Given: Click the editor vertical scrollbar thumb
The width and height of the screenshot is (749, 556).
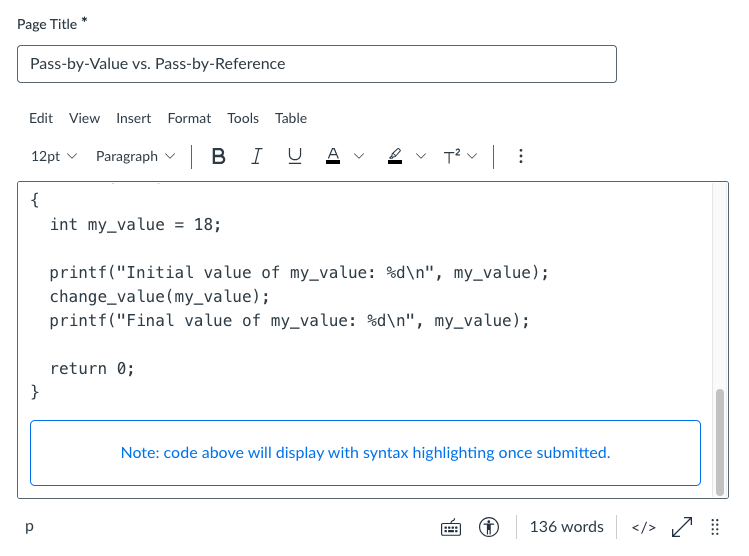Looking at the screenshot, I should click(x=720, y=443).
